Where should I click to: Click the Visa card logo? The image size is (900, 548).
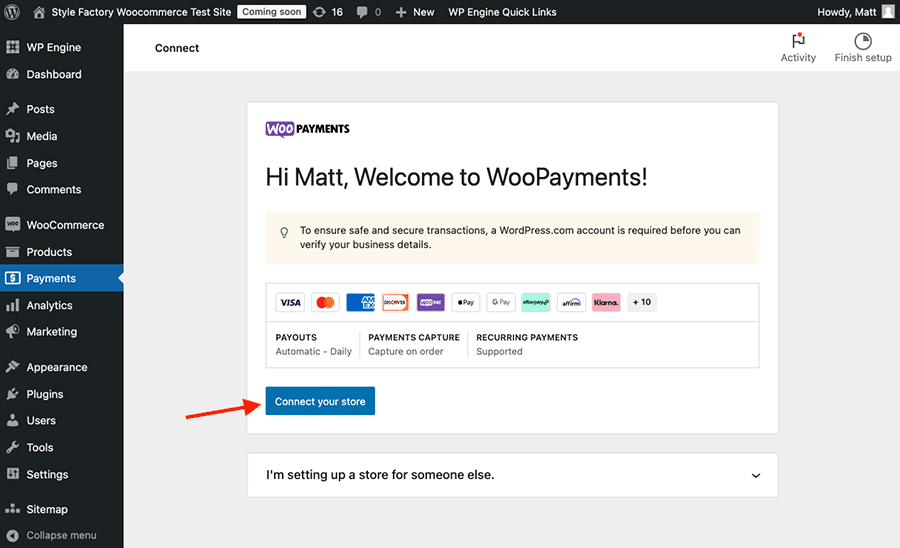(x=290, y=302)
